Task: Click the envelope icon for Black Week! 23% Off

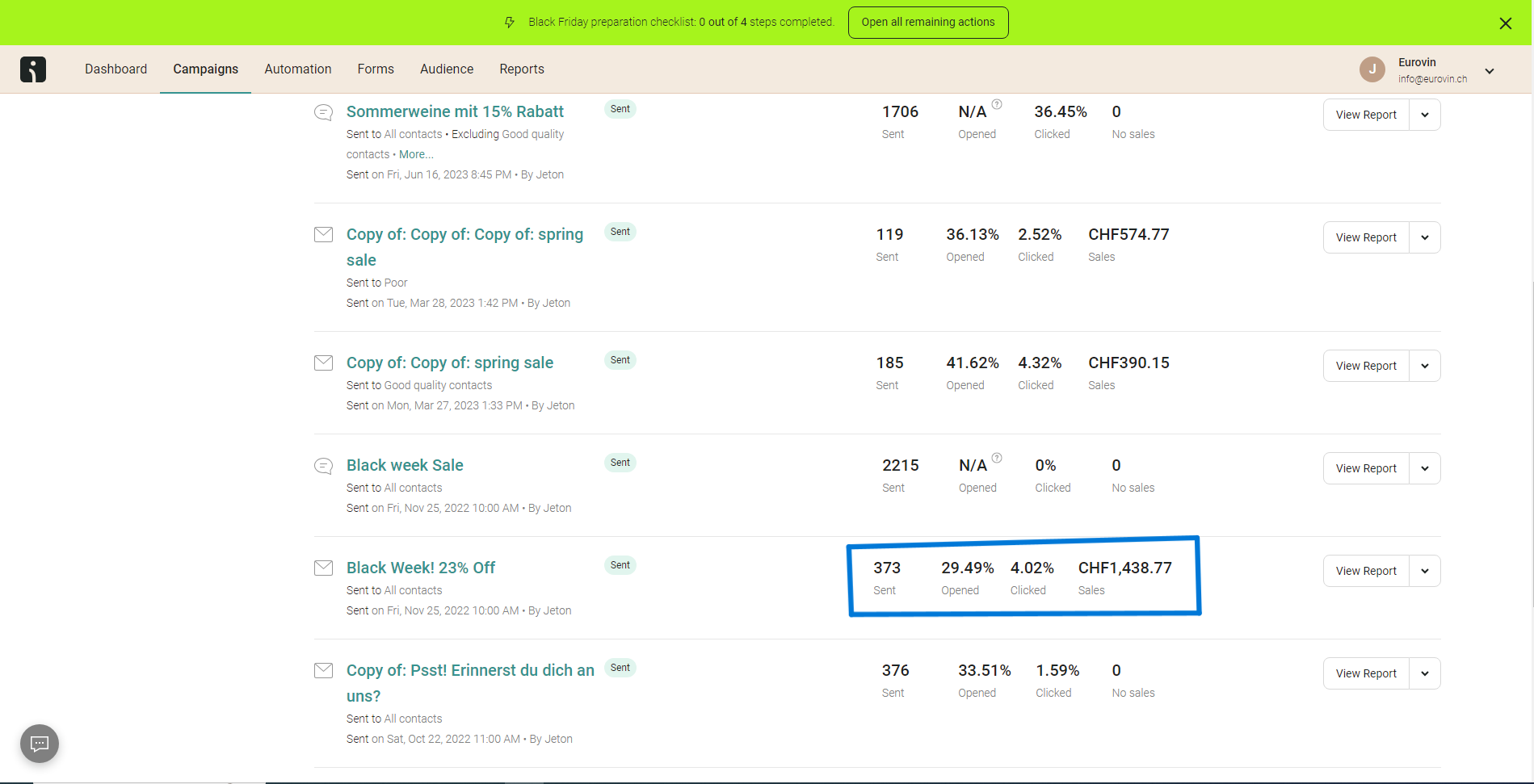Action: 323,568
